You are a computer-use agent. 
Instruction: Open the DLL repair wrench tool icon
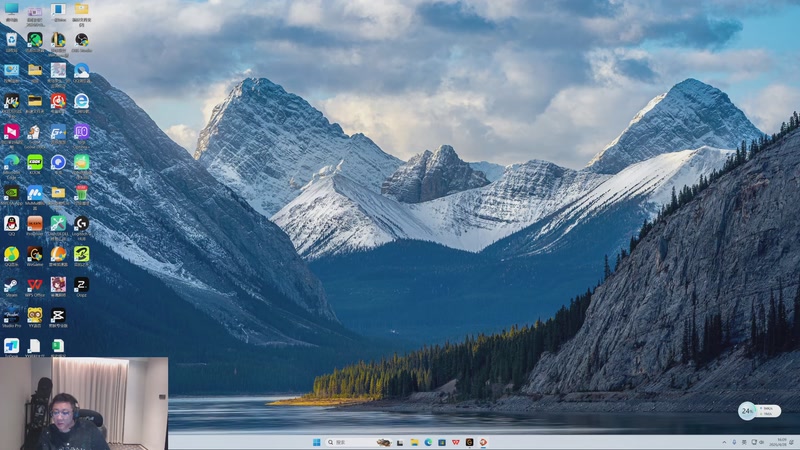click(x=58, y=223)
